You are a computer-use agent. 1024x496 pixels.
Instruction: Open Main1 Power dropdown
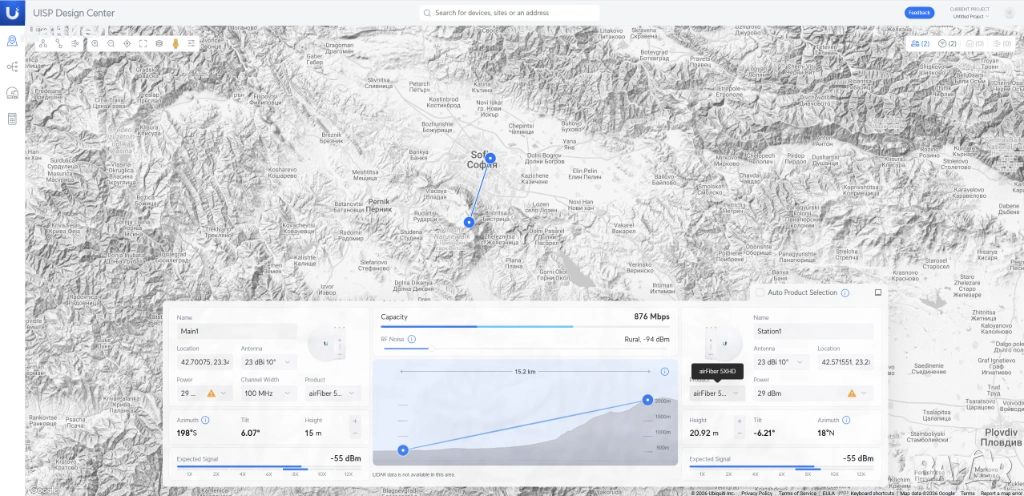204,394
